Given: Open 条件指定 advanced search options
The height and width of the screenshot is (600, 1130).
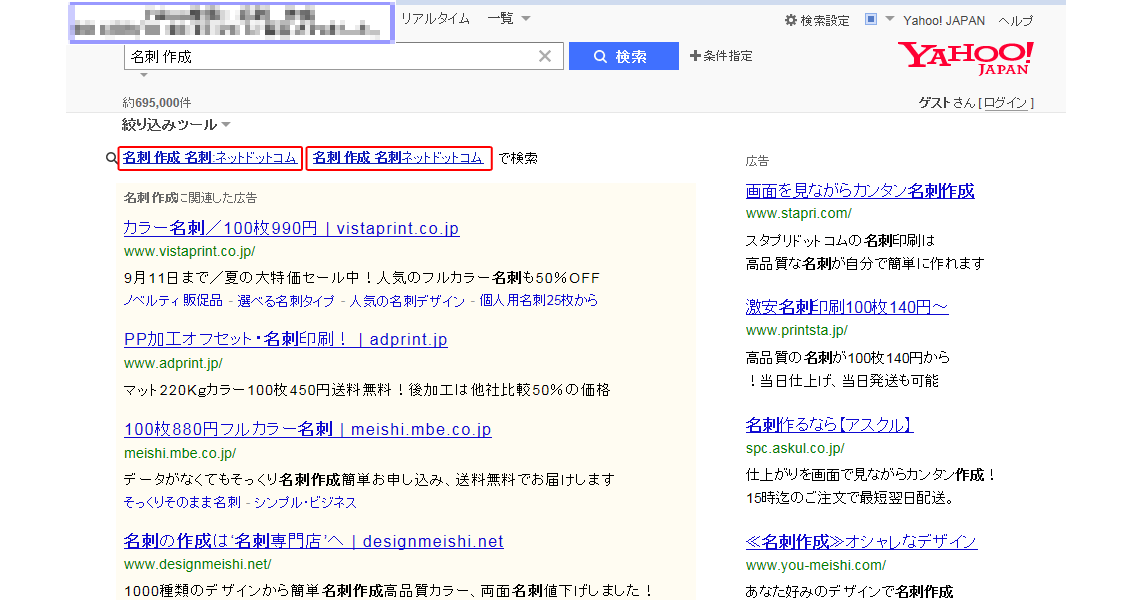Looking at the screenshot, I should click(721, 55).
